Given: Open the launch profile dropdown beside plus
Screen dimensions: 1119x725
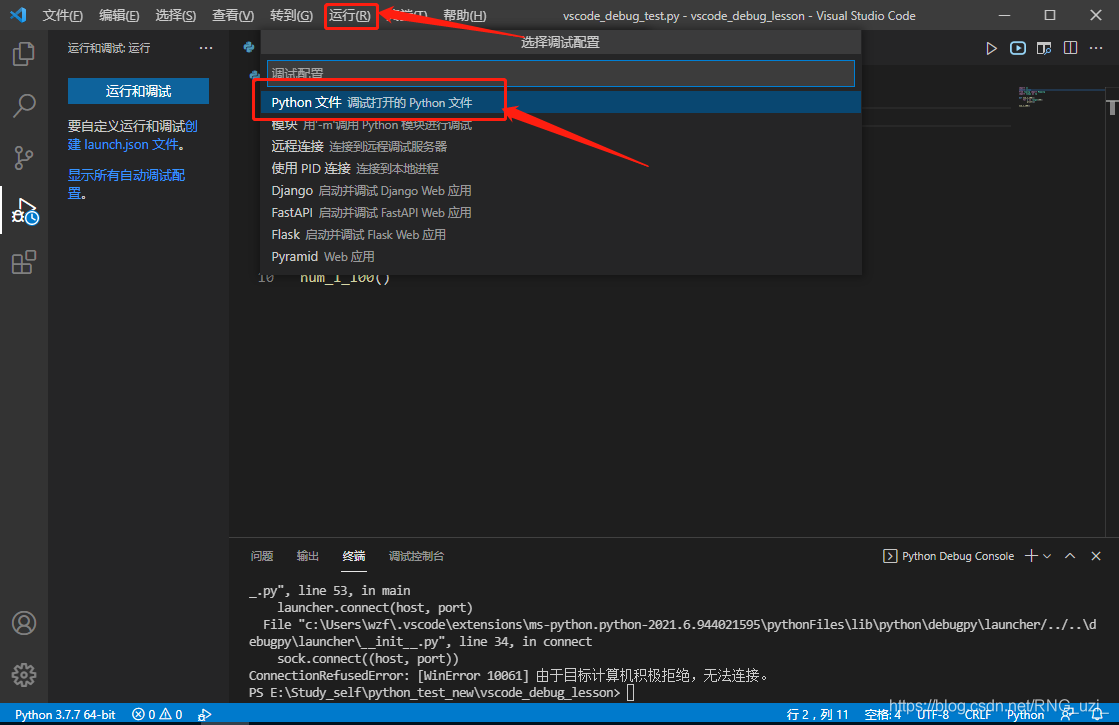Looking at the screenshot, I should click(x=1047, y=556).
